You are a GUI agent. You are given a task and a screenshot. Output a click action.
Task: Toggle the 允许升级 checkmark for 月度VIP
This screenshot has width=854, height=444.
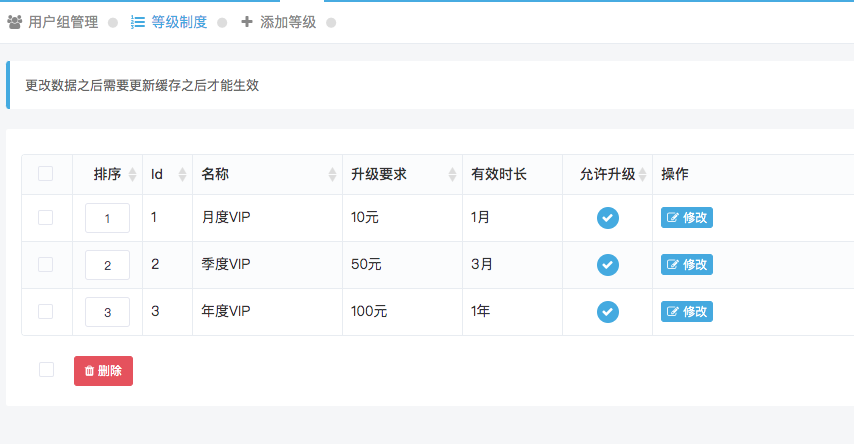coord(608,218)
